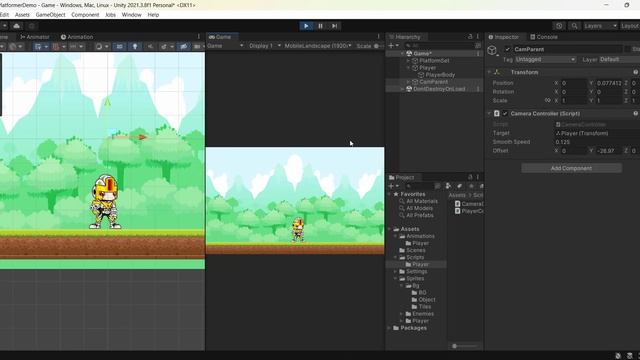Switch to the Console tab
This screenshot has width=640, height=360.
pyautogui.click(x=544, y=37)
